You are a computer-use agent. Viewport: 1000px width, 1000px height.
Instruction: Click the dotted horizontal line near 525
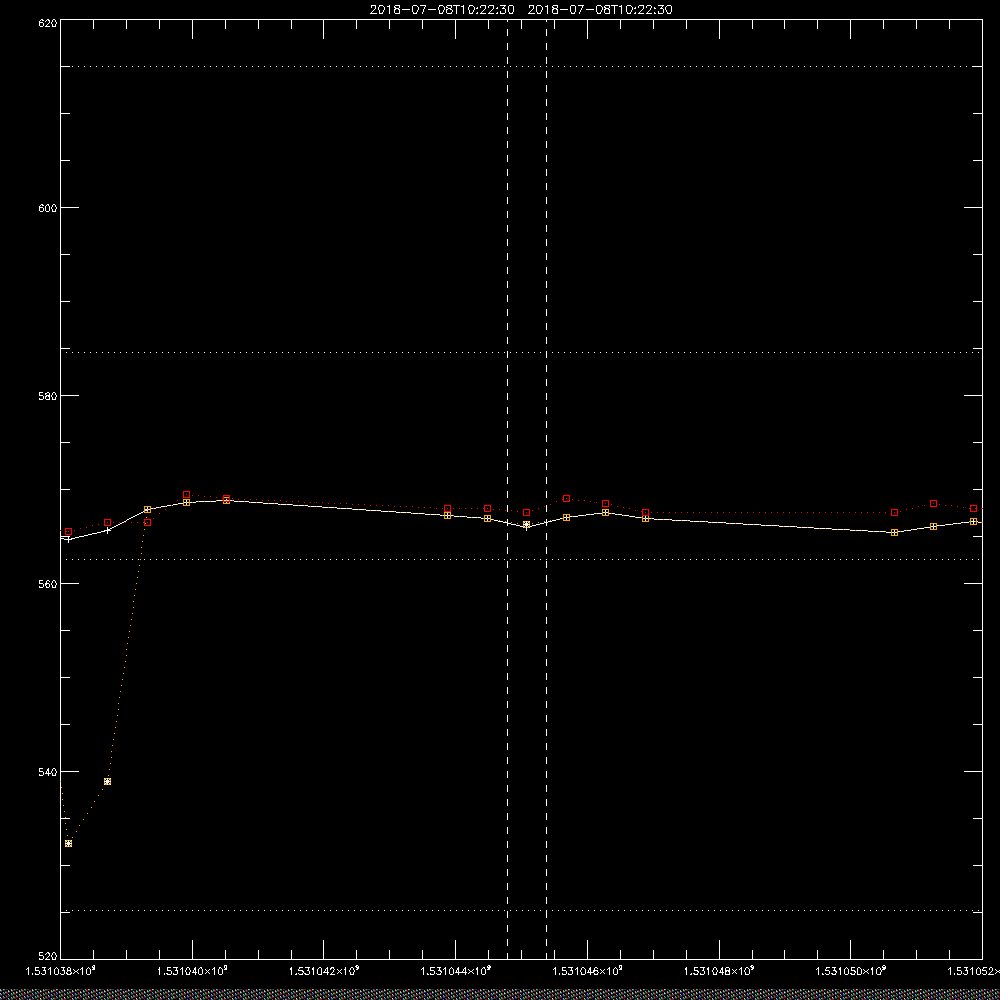click(x=521, y=911)
